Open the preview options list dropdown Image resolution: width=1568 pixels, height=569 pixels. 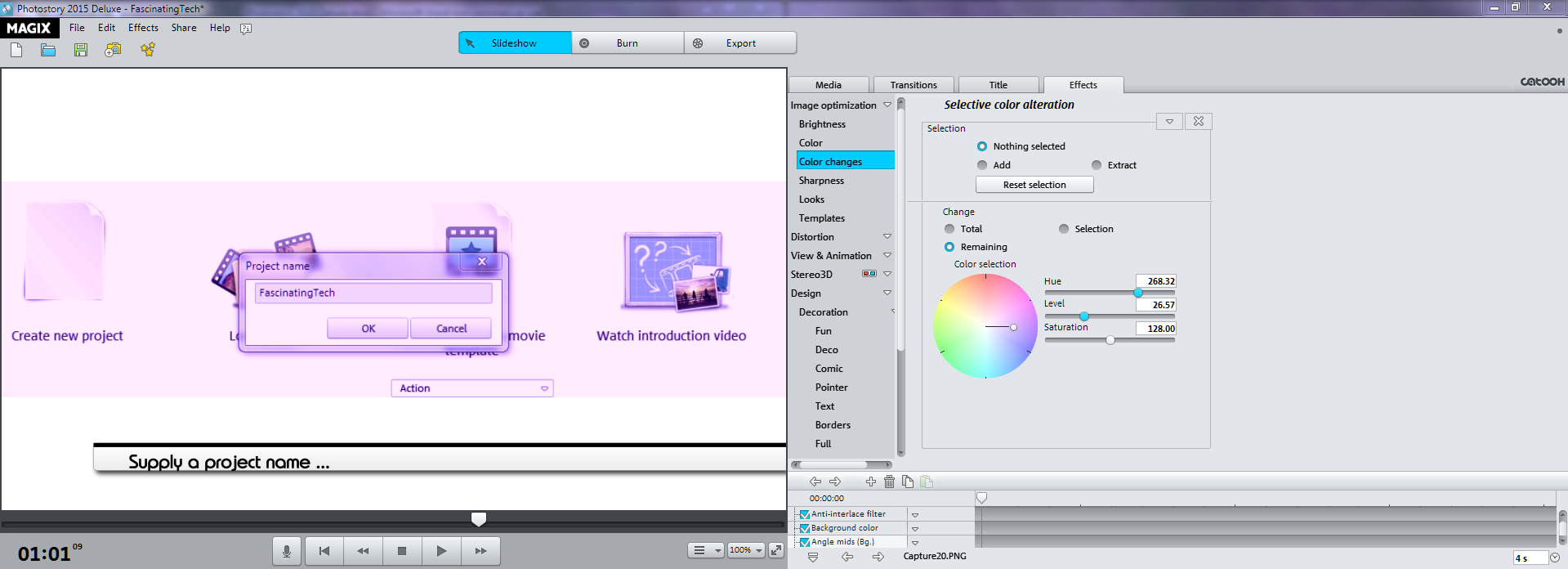click(x=705, y=550)
